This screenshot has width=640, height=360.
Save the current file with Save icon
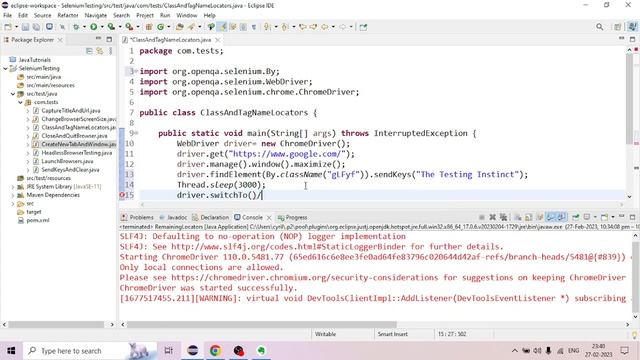click(25, 27)
